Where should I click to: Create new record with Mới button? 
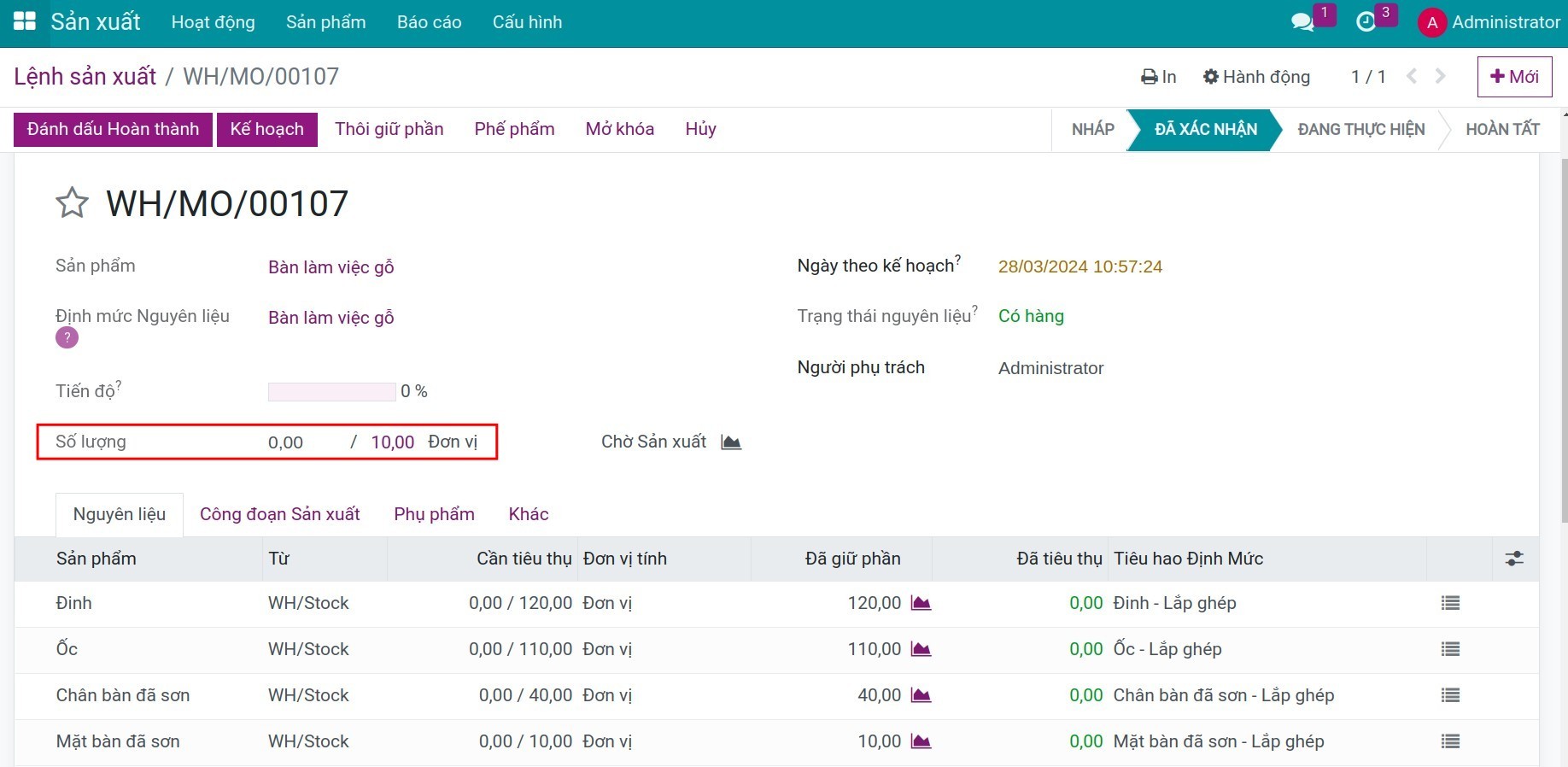point(1515,77)
